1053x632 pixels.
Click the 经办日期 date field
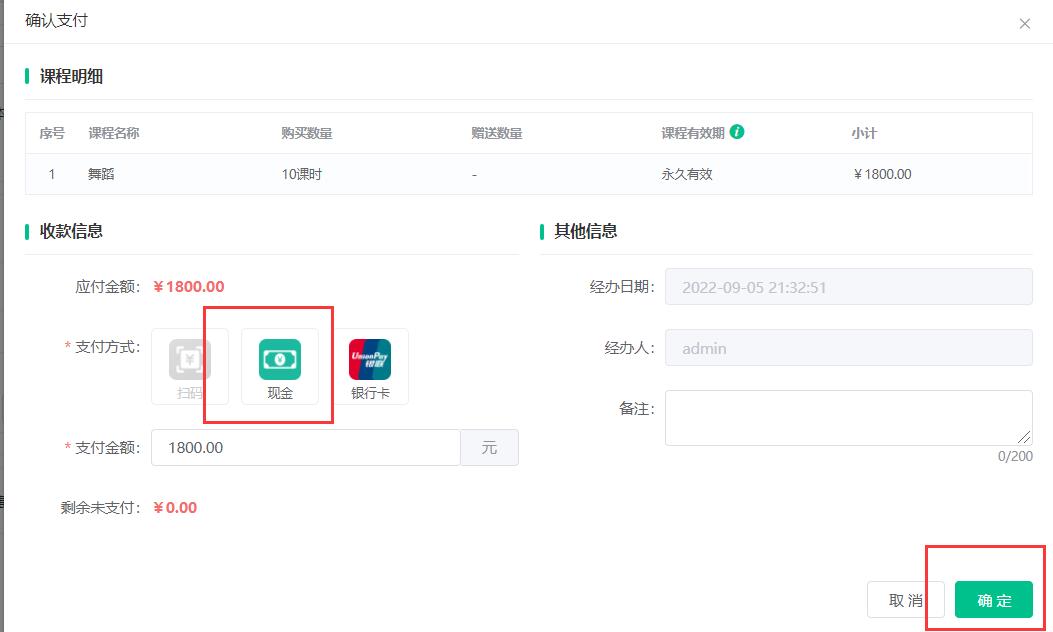(x=849, y=287)
